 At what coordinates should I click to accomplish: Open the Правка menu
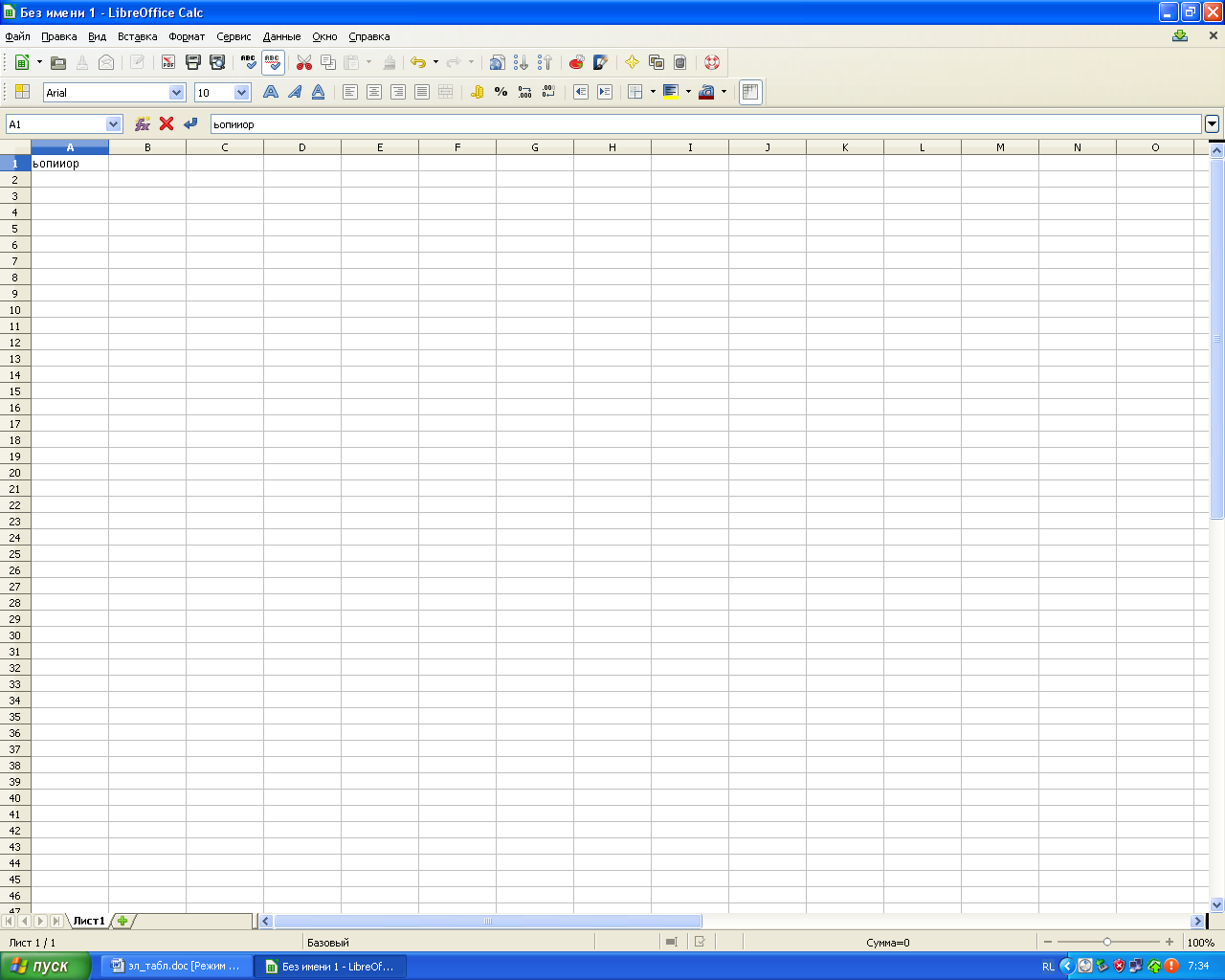[x=59, y=36]
